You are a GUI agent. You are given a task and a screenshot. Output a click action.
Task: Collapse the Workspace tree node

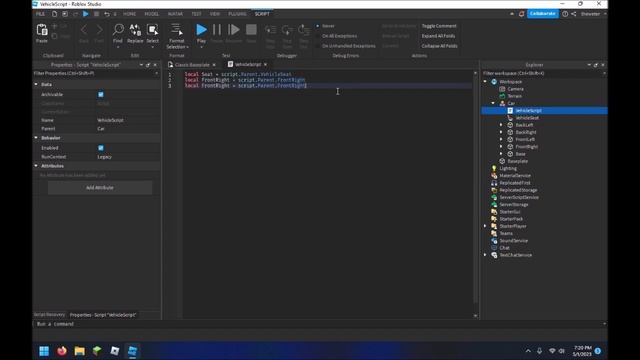(485, 82)
